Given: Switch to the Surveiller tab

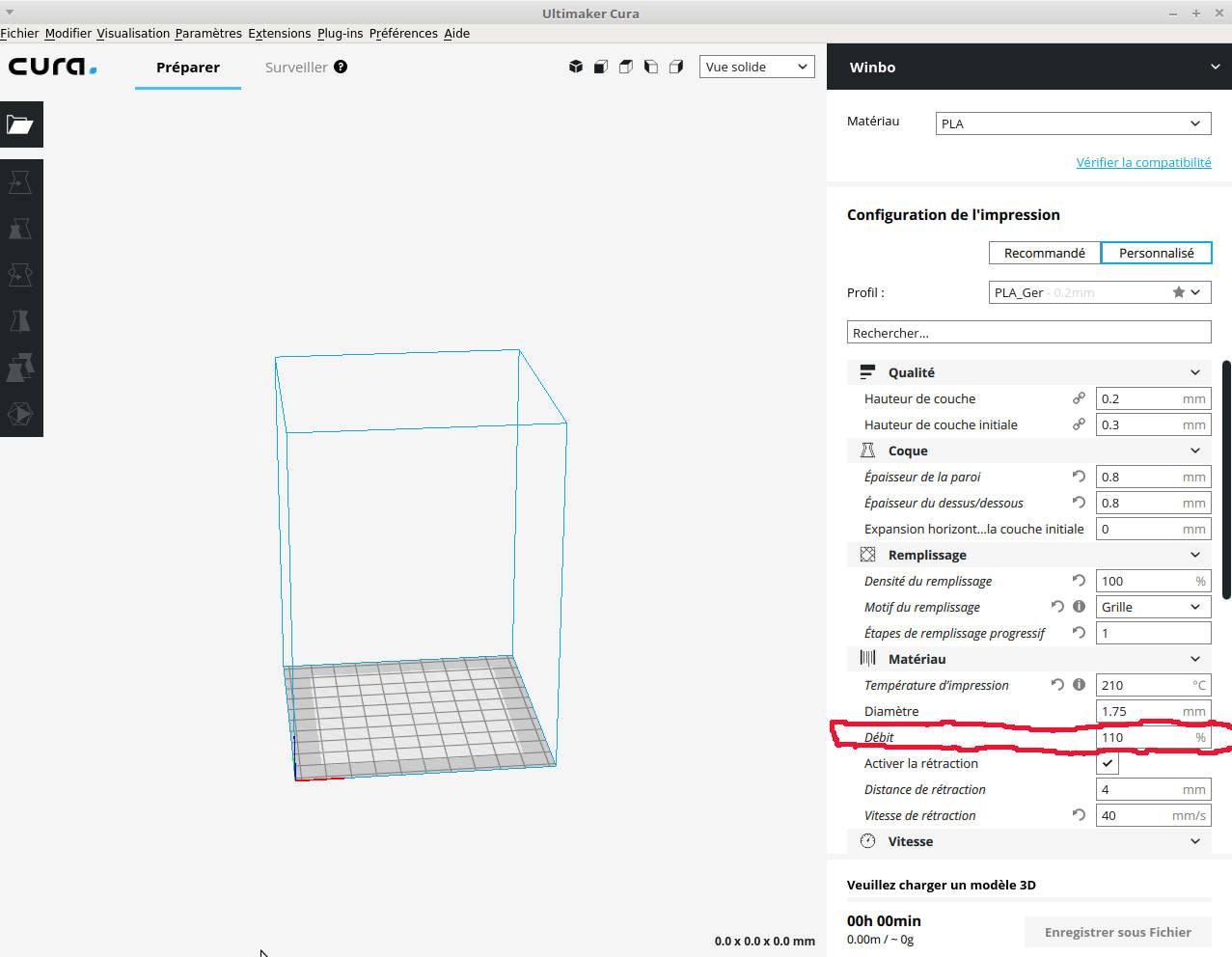Looking at the screenshot, I should 296,67.
